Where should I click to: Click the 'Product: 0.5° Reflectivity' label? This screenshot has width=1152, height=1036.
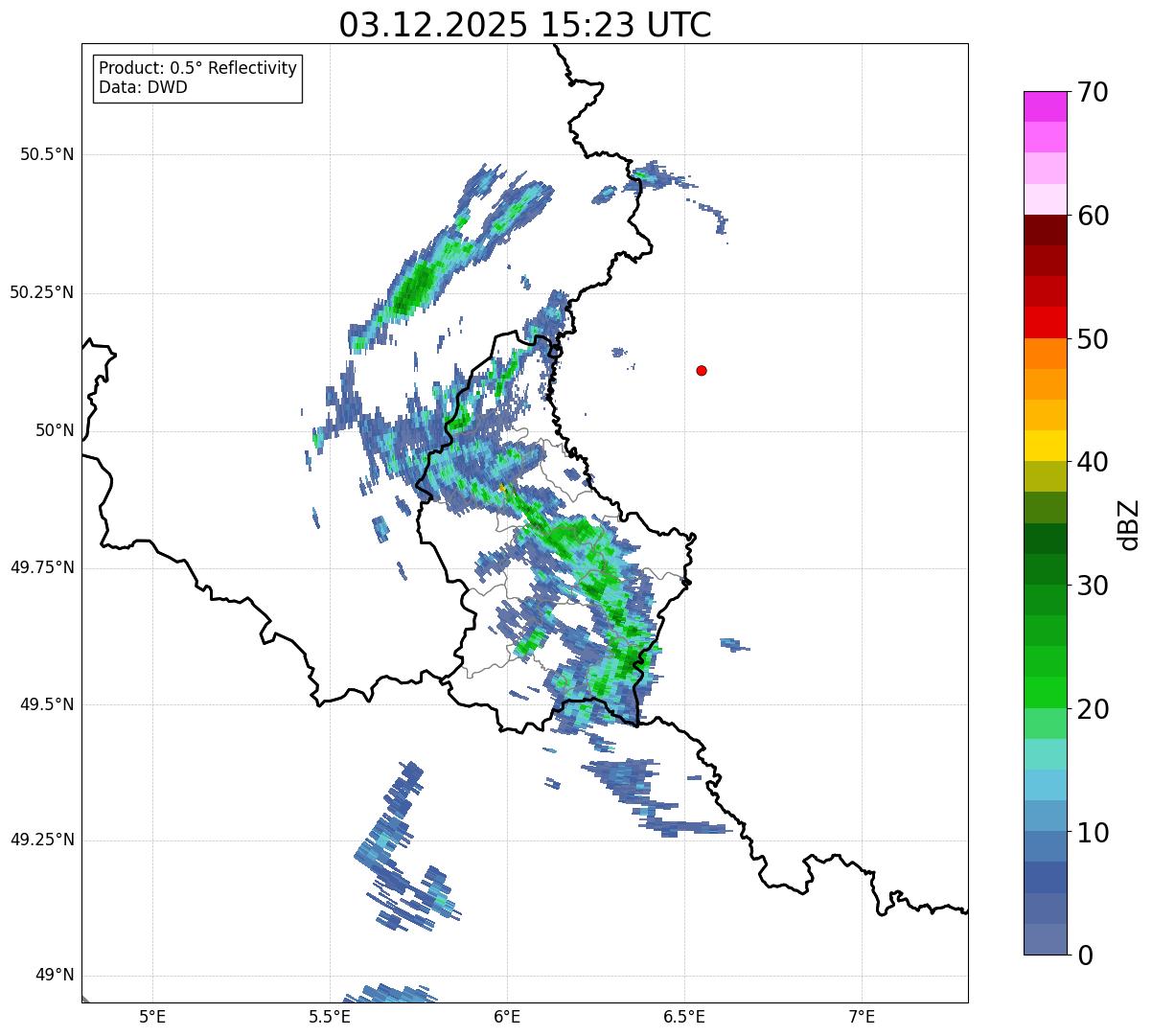point(197,69)
